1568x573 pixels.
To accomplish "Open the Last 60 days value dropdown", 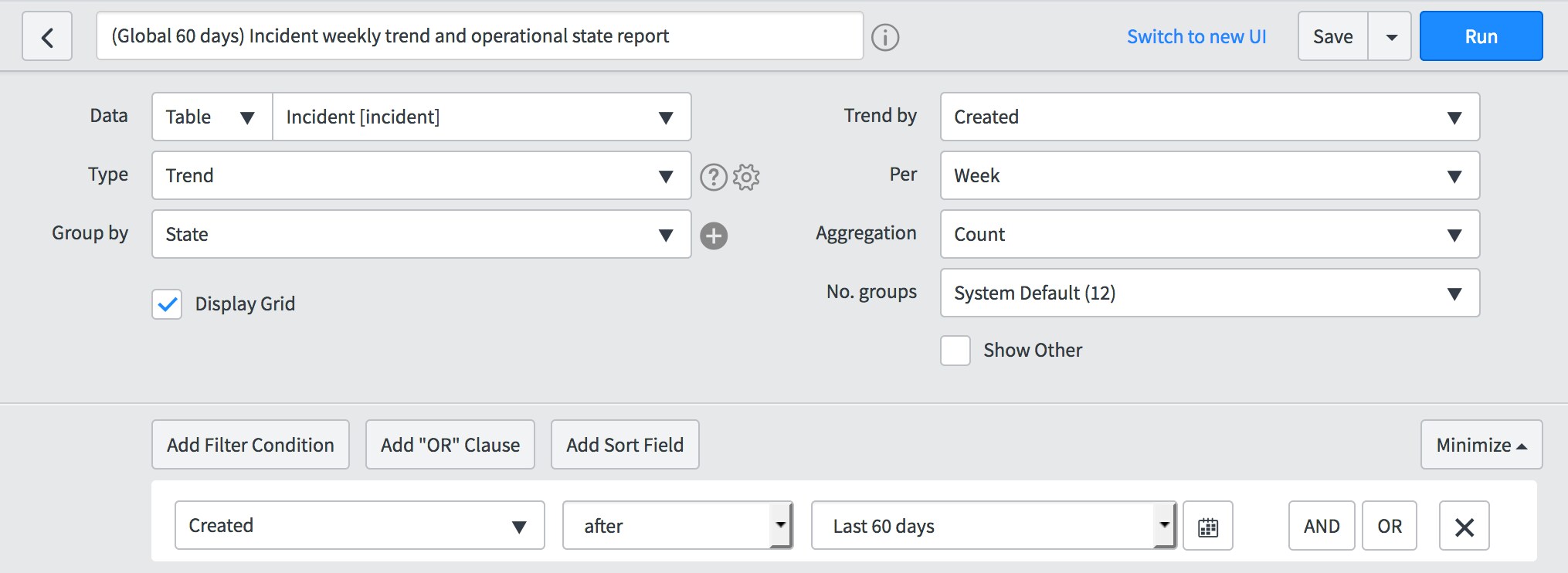I will coord(994,525).
